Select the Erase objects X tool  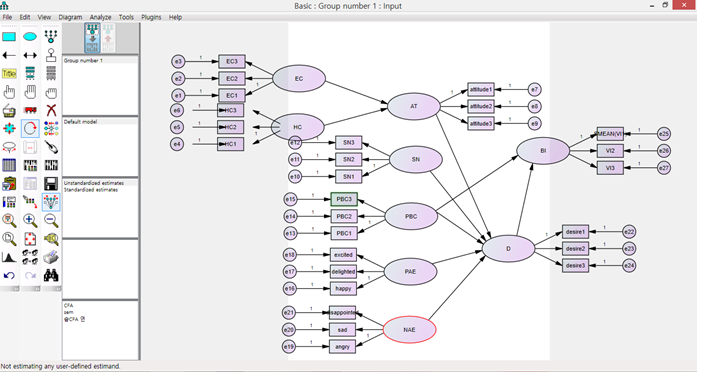[51, 110]
